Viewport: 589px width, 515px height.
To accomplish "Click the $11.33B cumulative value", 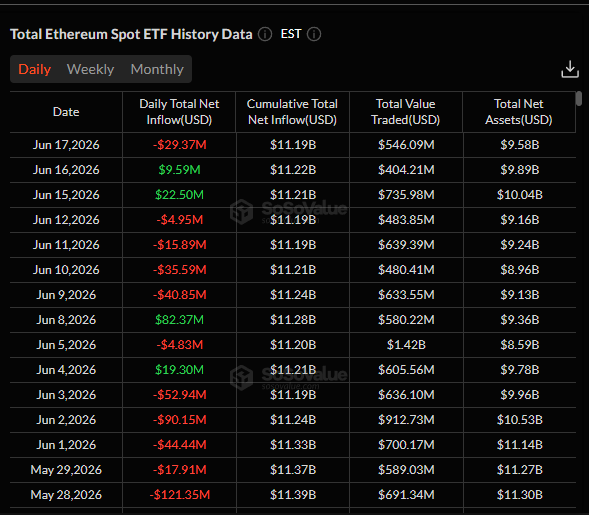I will 293,445.
